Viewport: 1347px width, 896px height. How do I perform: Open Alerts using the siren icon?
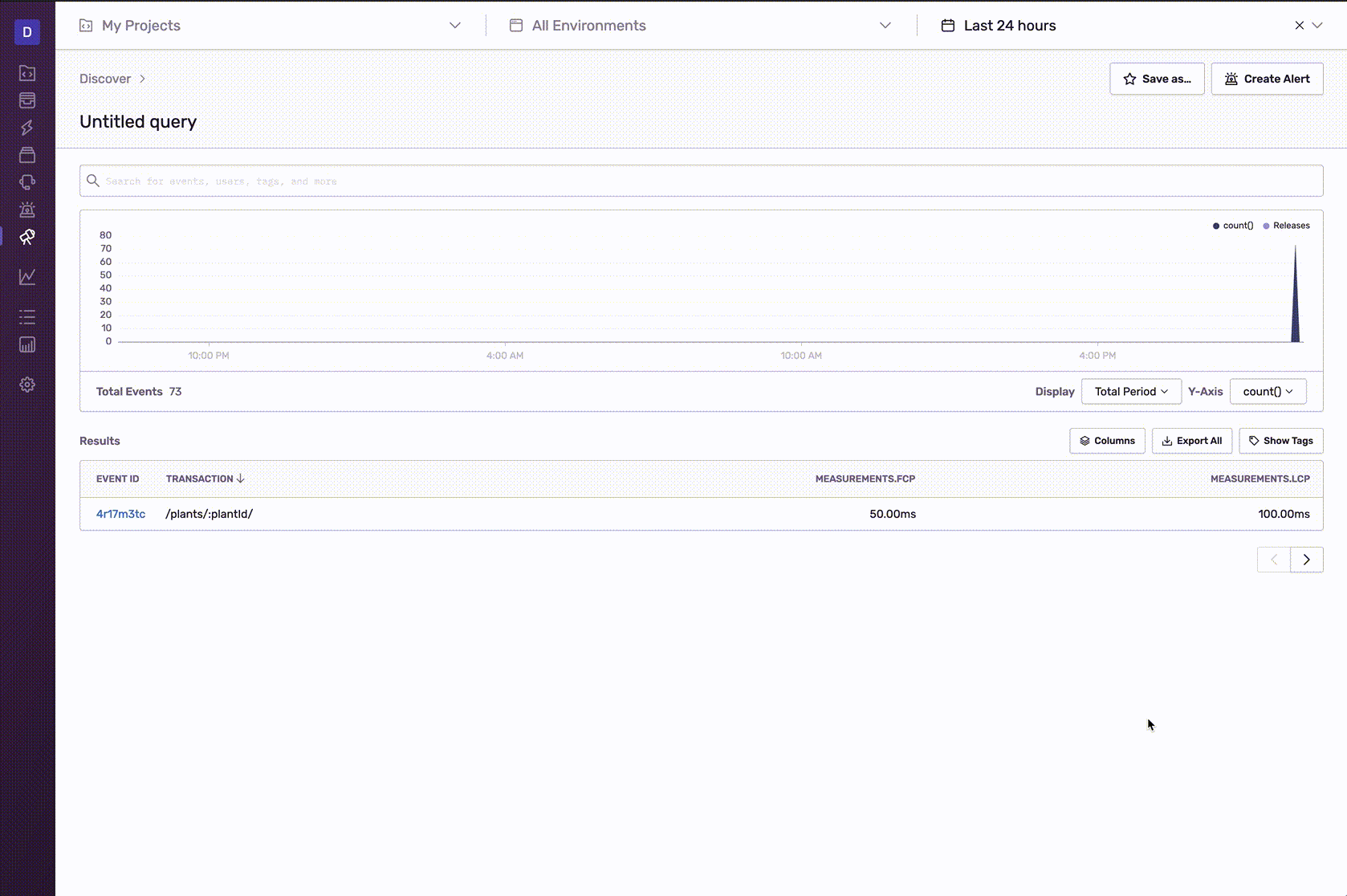coord(27,210)
